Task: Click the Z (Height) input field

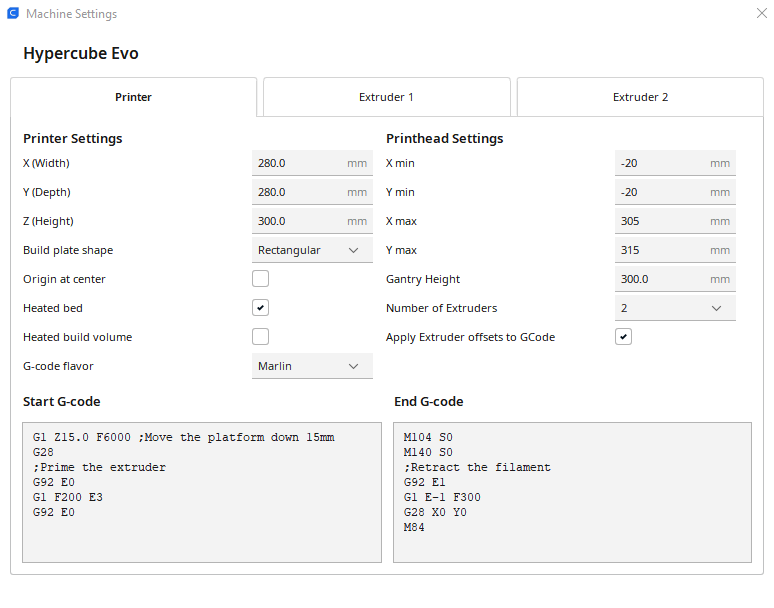Action: (298, 221)
